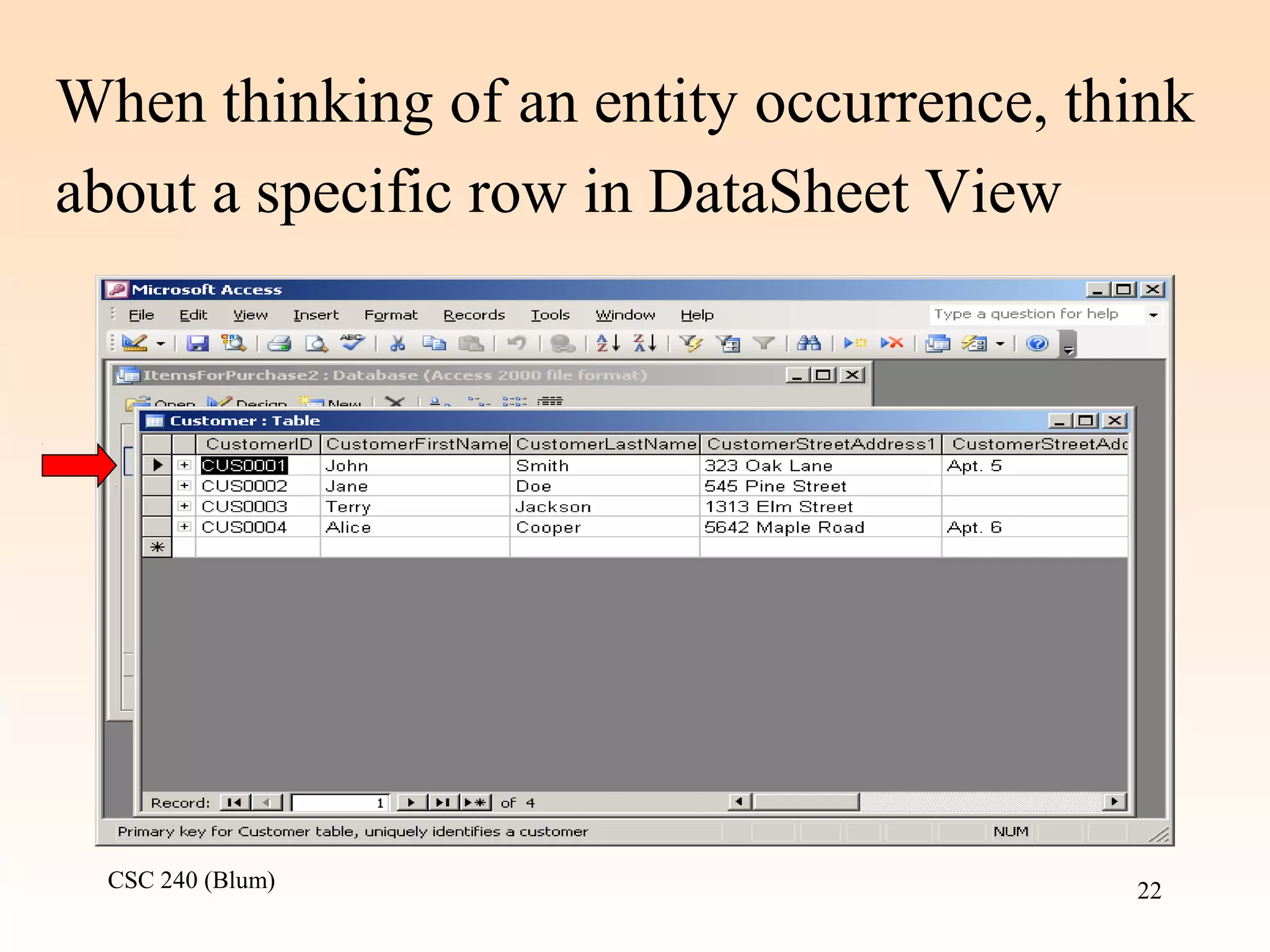Open the Tools menu
The width and height of the screenshot is (1270, 952).
pyautogui.click(x=550, y=315)
